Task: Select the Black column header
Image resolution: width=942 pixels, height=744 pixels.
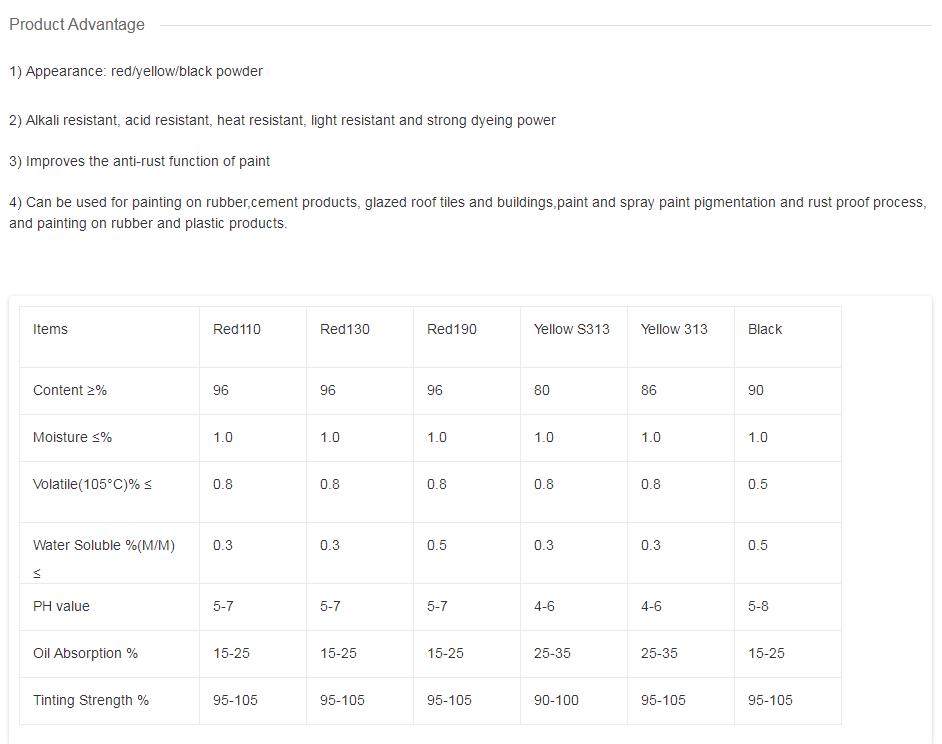Action: click(765, 329)
